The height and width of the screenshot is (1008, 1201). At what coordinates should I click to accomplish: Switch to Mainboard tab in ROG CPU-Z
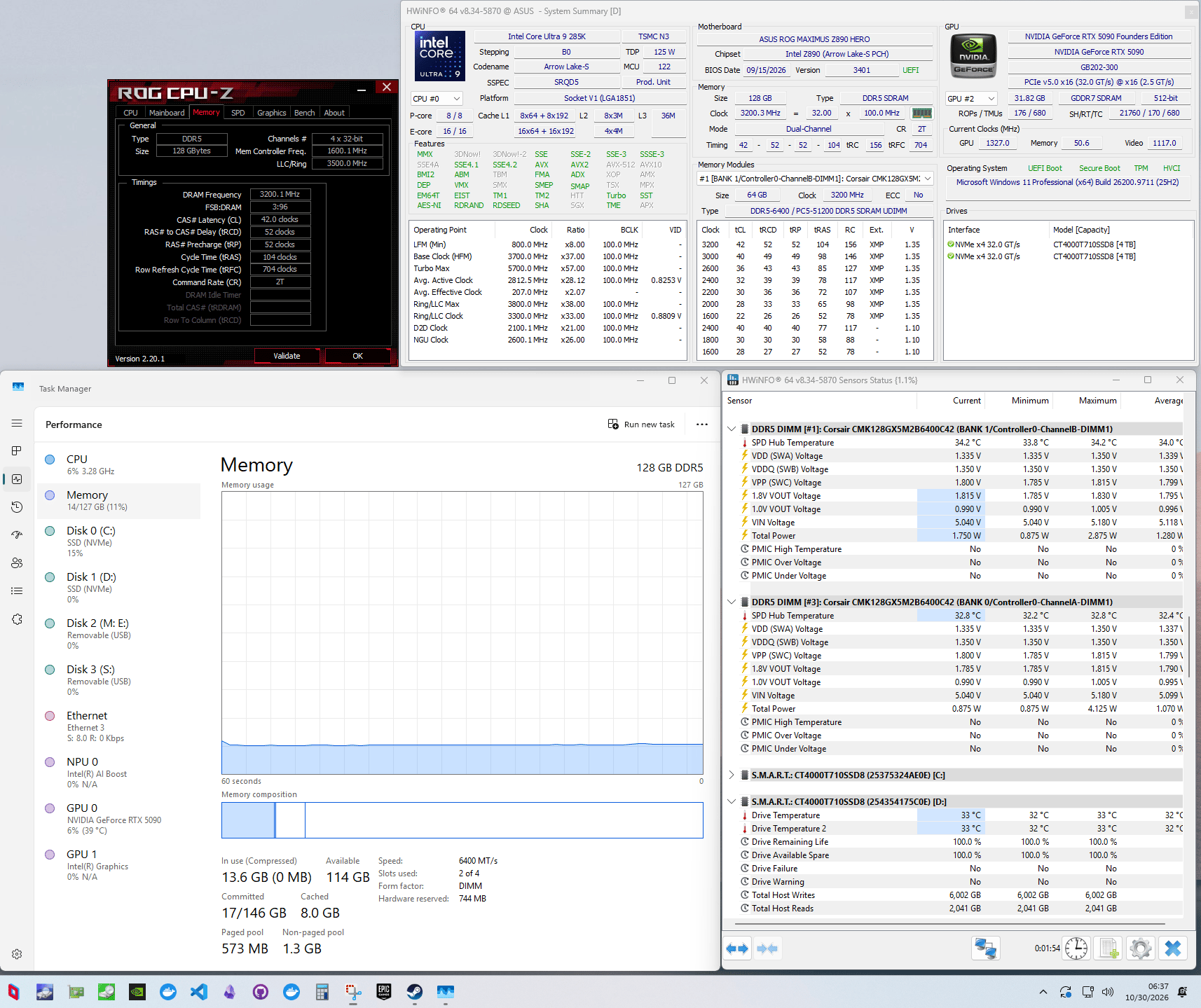click(167, 113)
